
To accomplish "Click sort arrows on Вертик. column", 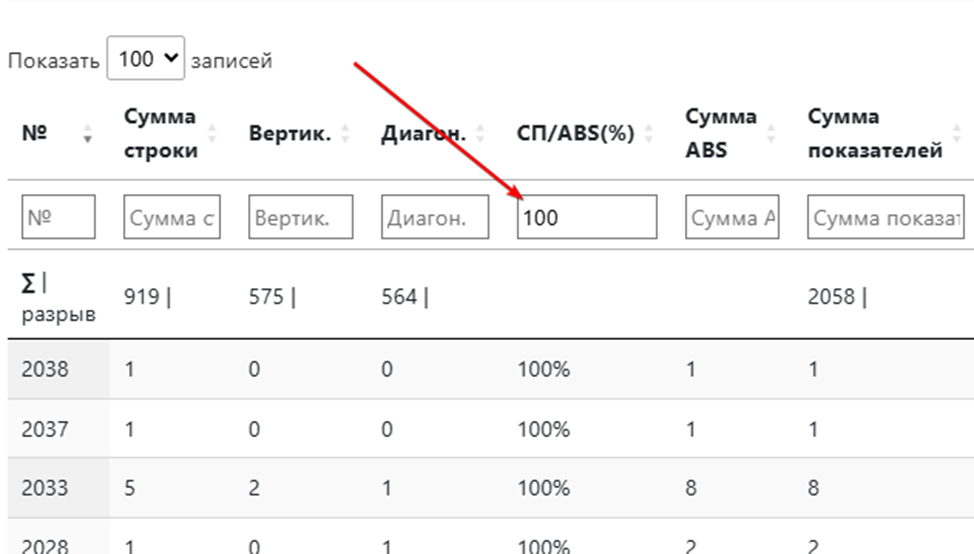I will point(346,134).
